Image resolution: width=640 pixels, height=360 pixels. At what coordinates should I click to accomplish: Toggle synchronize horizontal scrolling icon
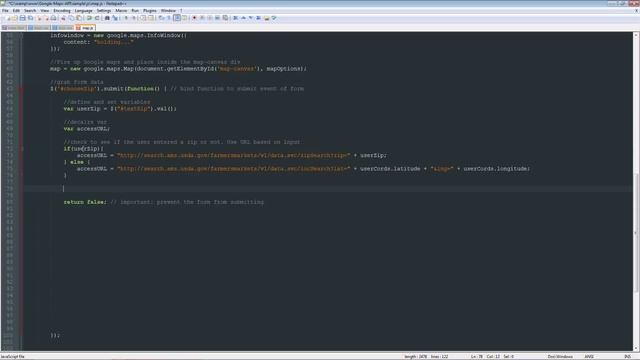(151, 18)
